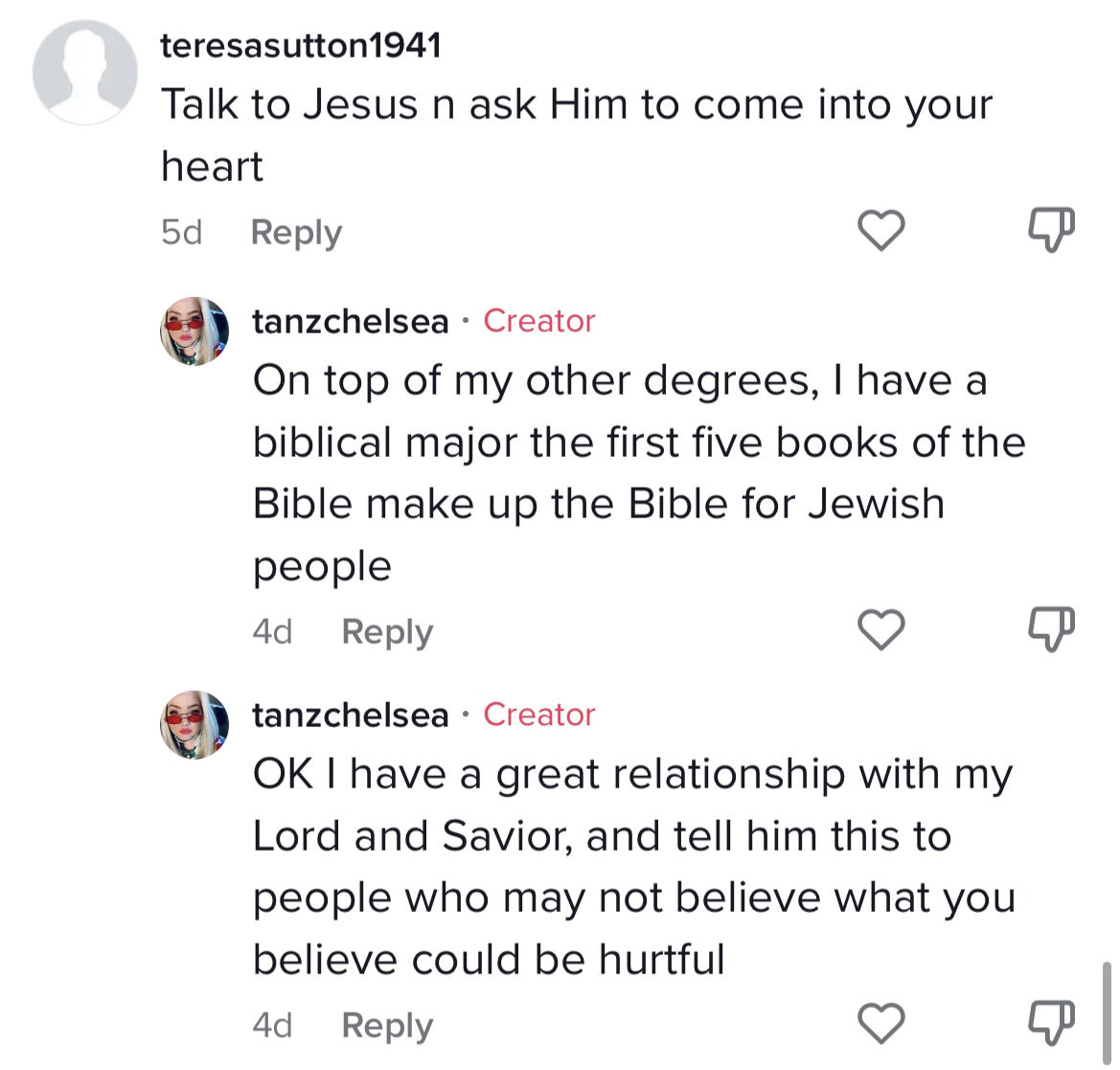Open tanzchelsea username above the Lord and Savior reply

coord(350,715)
